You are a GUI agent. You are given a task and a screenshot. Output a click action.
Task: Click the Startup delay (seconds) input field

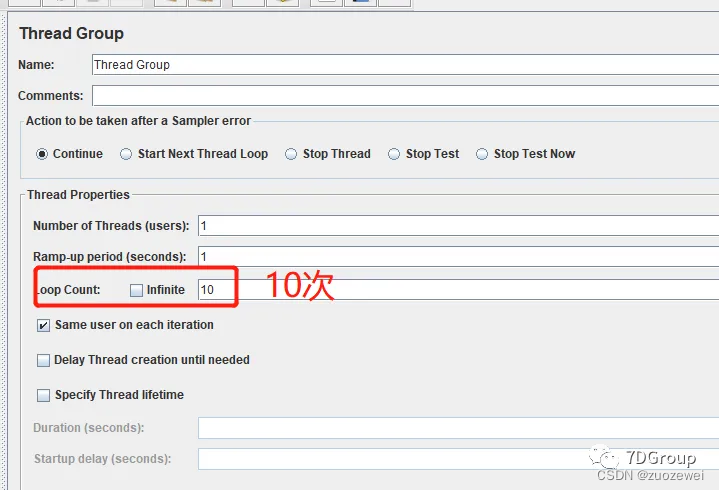(459, 459)
